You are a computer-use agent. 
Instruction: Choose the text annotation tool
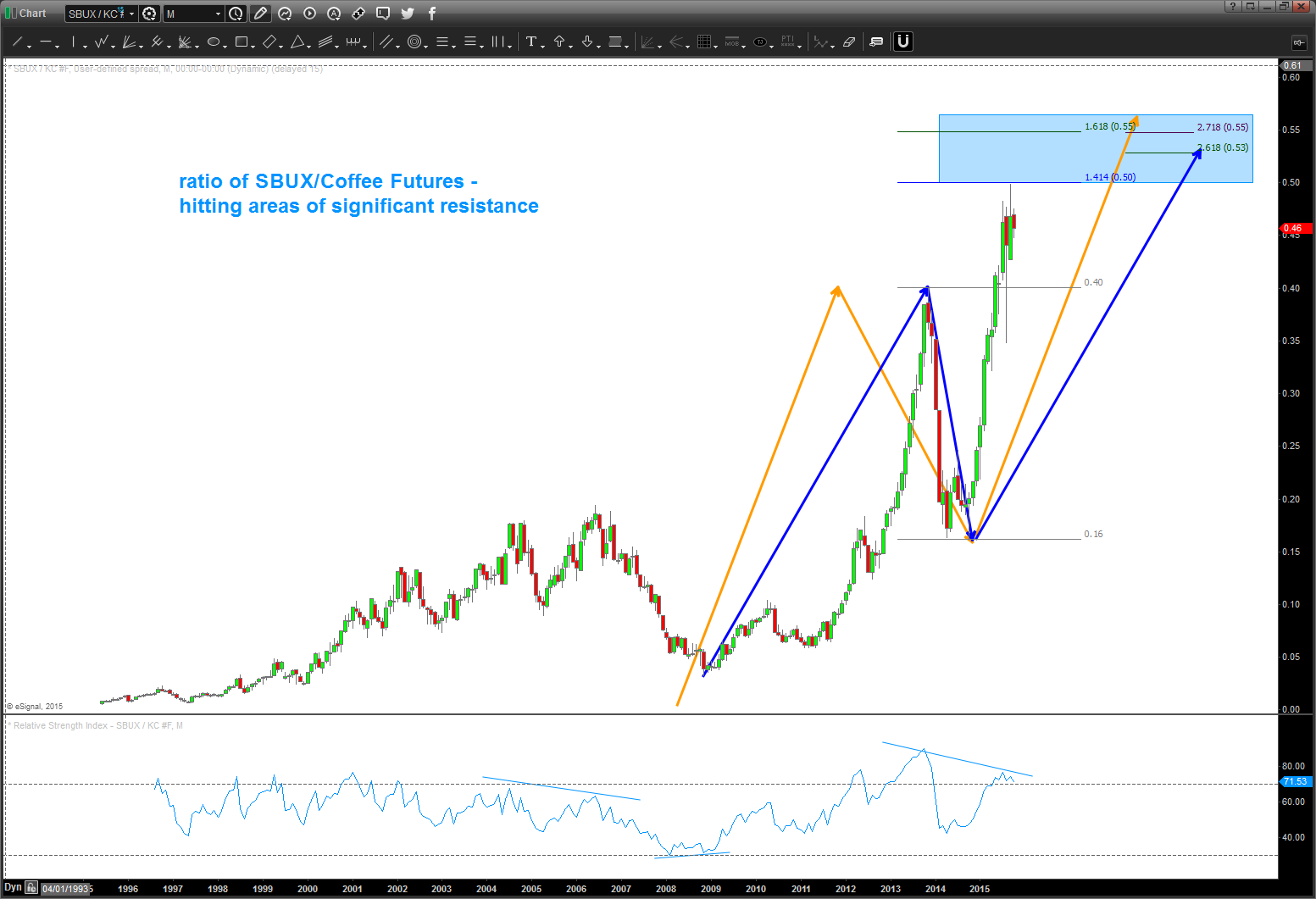point(531,42)
